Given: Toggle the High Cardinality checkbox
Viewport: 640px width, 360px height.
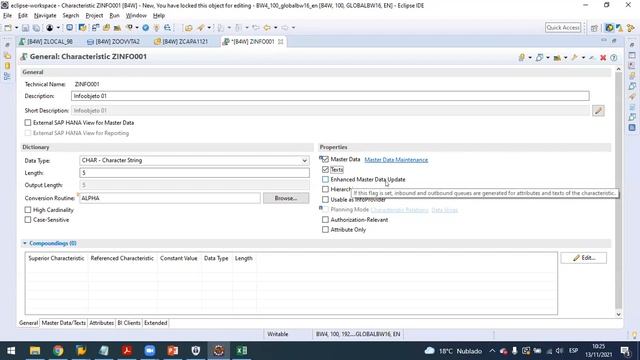Looking at the screenshot, I should coord(28,210).
